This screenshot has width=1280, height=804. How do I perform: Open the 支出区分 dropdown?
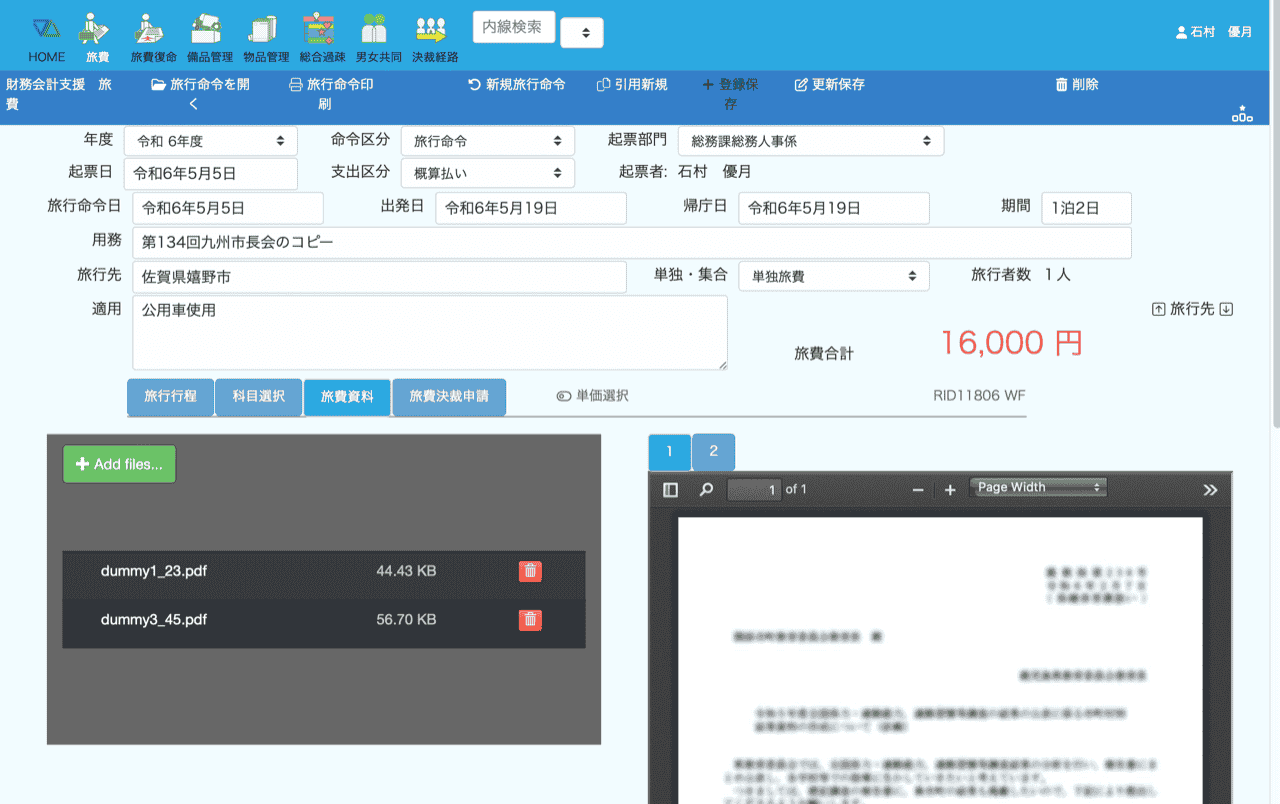point(487,173)
